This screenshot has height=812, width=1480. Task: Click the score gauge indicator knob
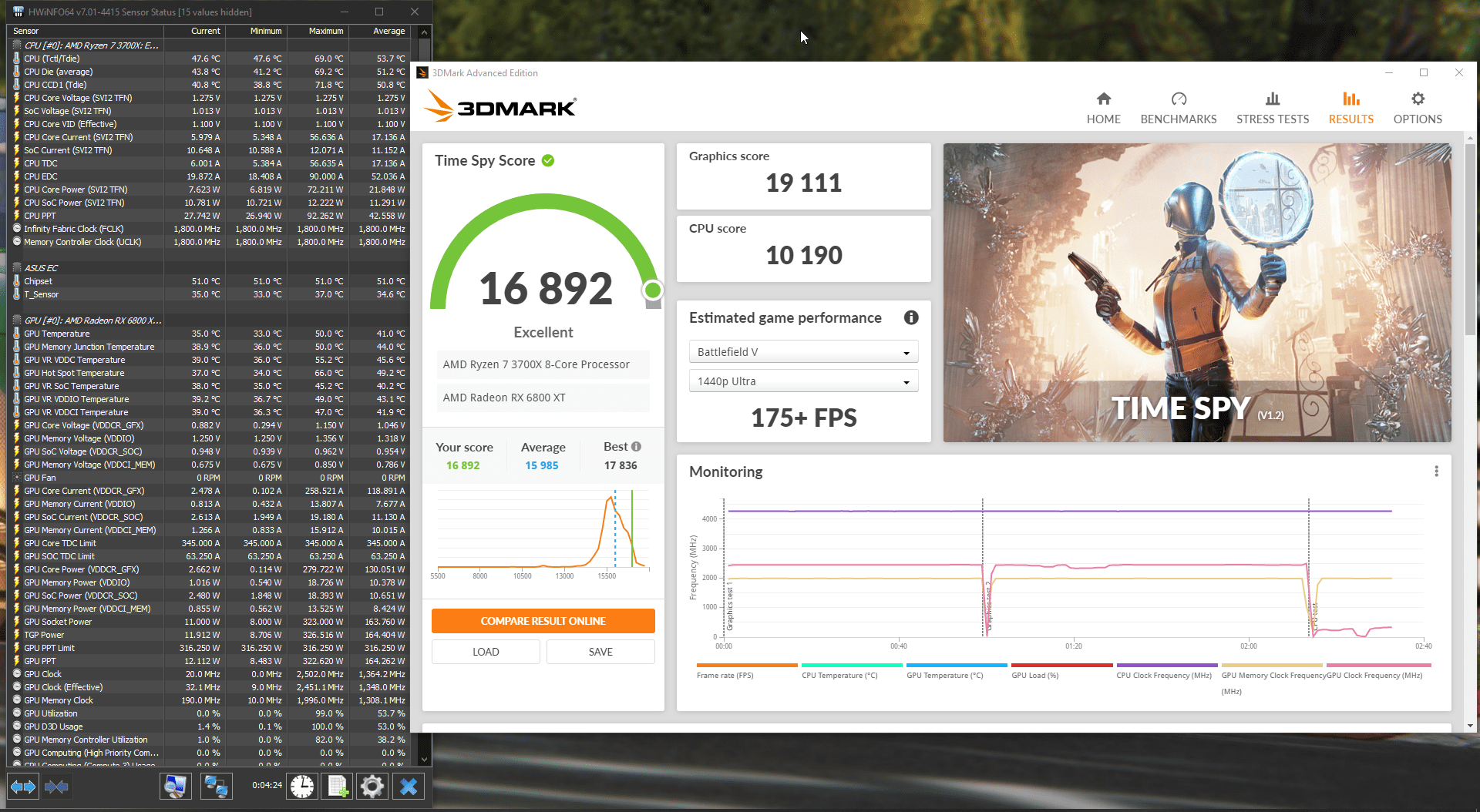(x=652, y=290)
